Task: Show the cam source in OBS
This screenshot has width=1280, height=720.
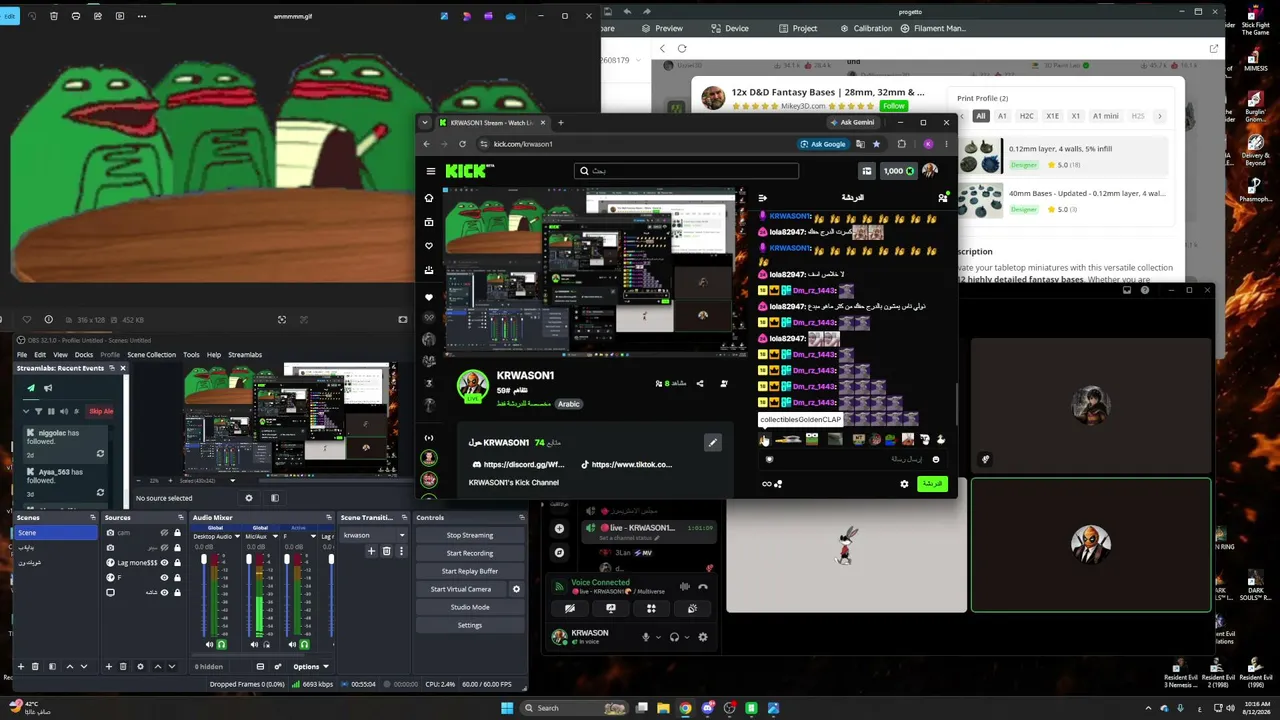Action: pos(164,533)
